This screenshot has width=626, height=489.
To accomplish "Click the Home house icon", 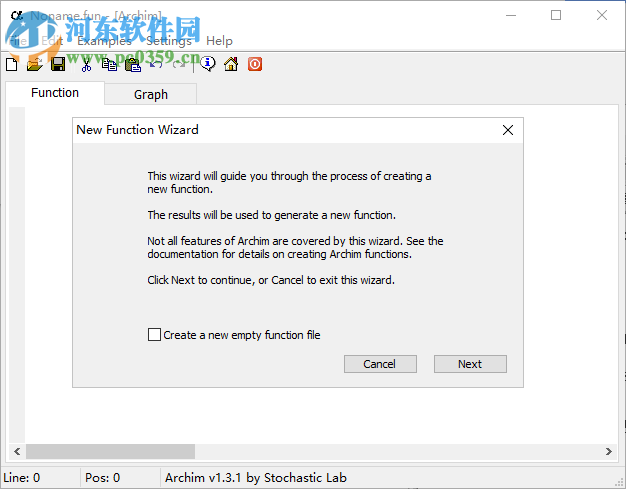I will [231, 64].
